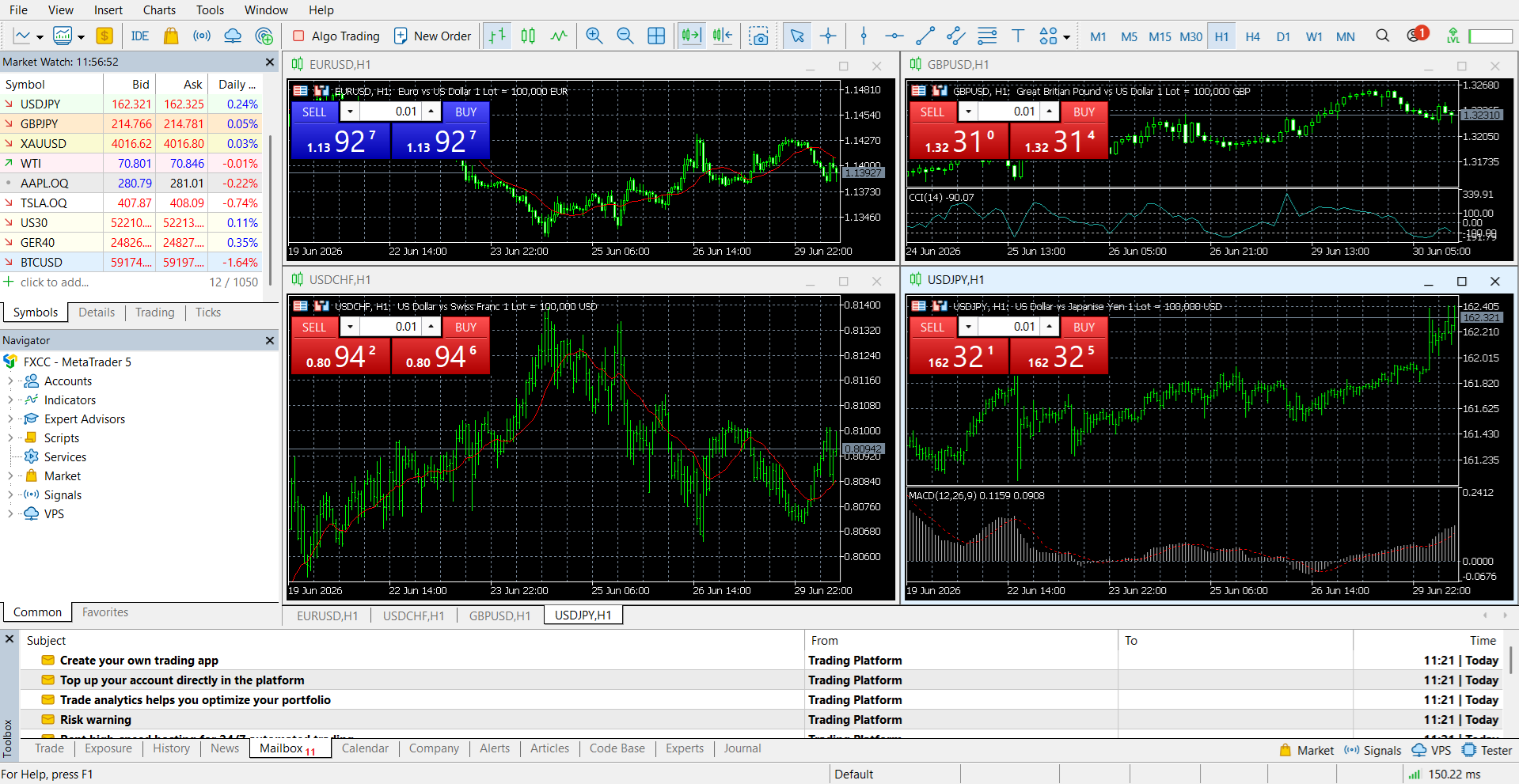Switch to the Ticks tab in Market Watch
1519x784 pixels.
(x=208, y=312)
